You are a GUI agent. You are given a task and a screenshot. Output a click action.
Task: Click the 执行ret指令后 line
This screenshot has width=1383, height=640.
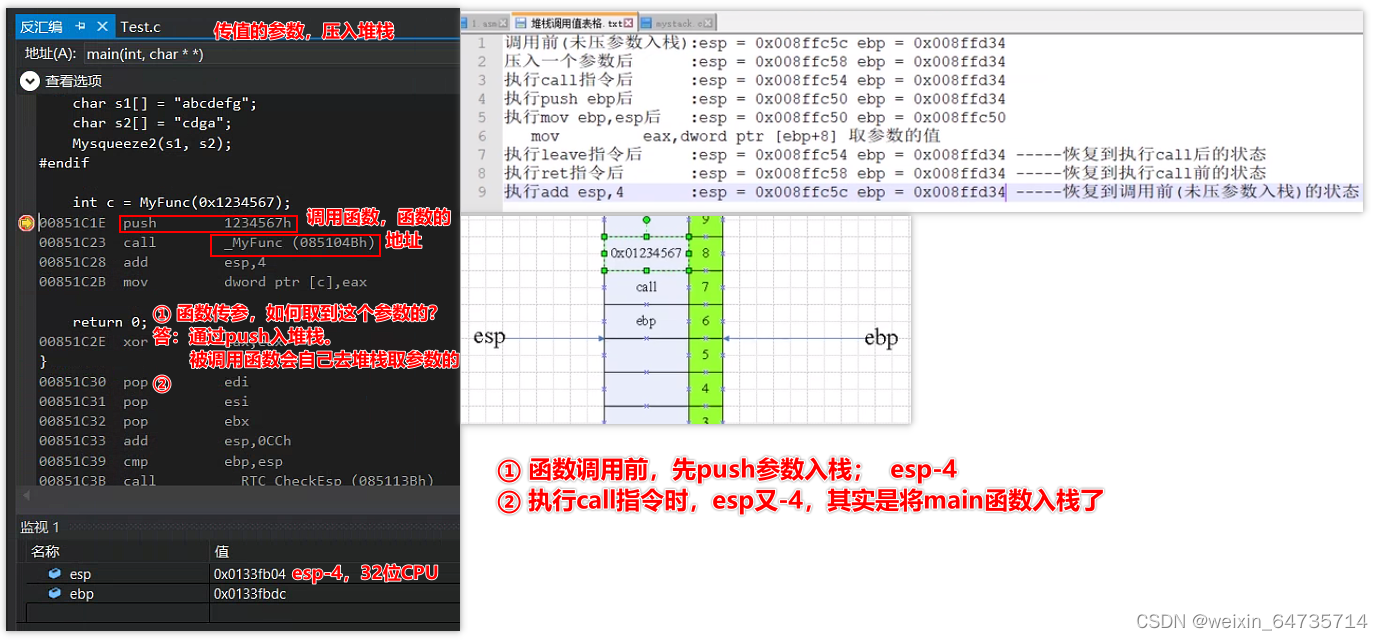pyautogui.click(x=885, y=173)
